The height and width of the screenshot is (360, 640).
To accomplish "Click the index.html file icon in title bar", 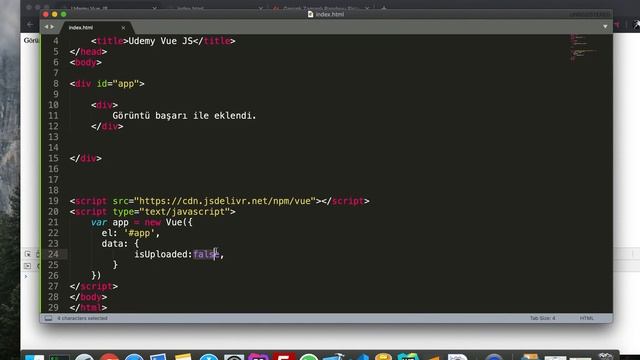I will click(x=310, y=14).
